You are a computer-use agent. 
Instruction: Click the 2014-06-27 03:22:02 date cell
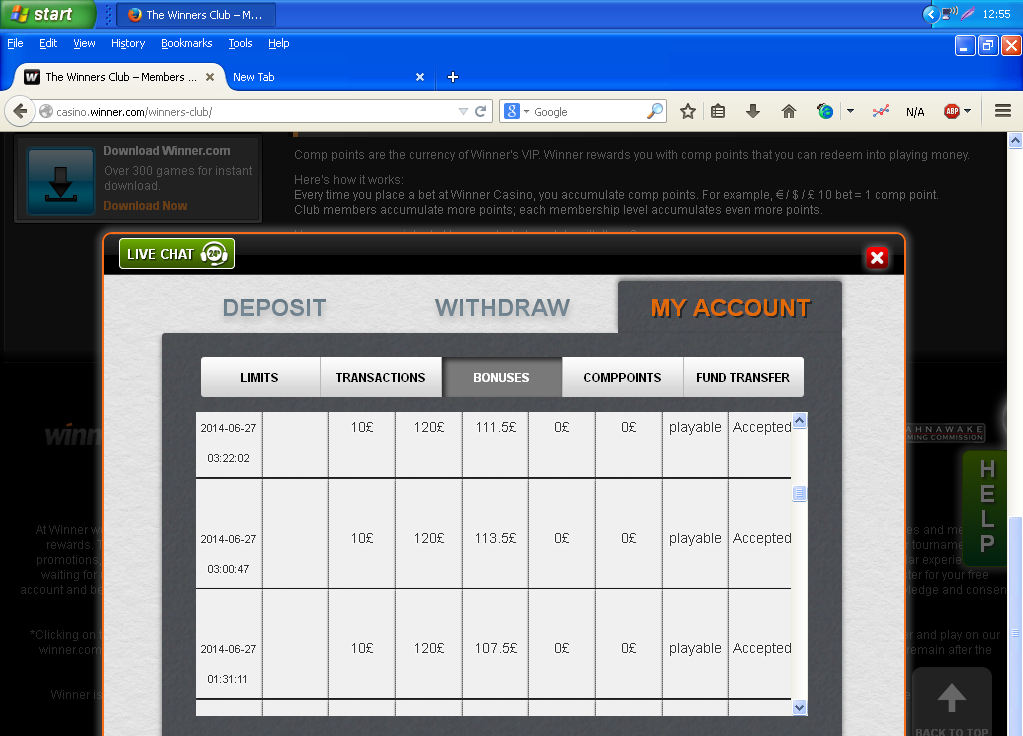pyautogui.click(x=229, y=444)
